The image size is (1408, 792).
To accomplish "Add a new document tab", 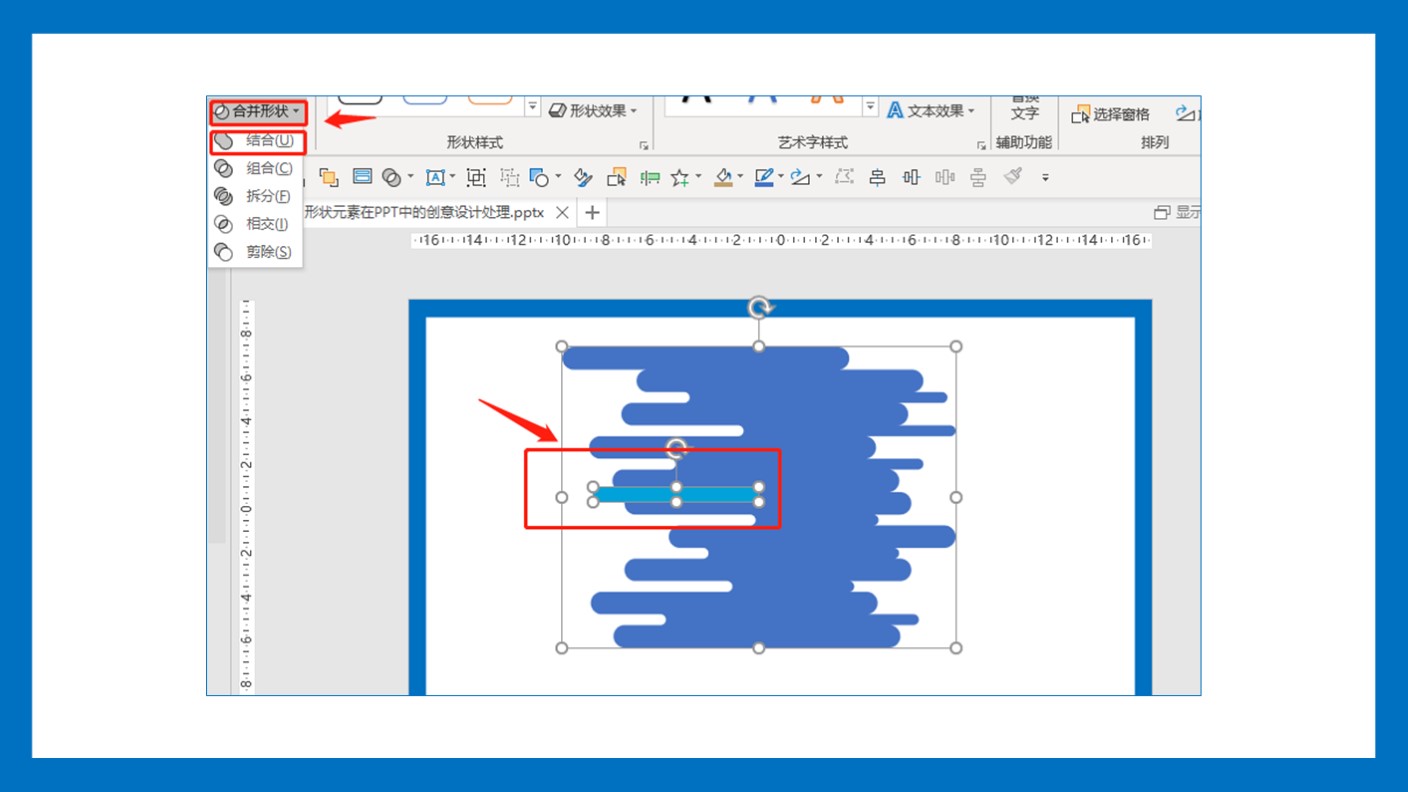I will [x=592, y=213].
